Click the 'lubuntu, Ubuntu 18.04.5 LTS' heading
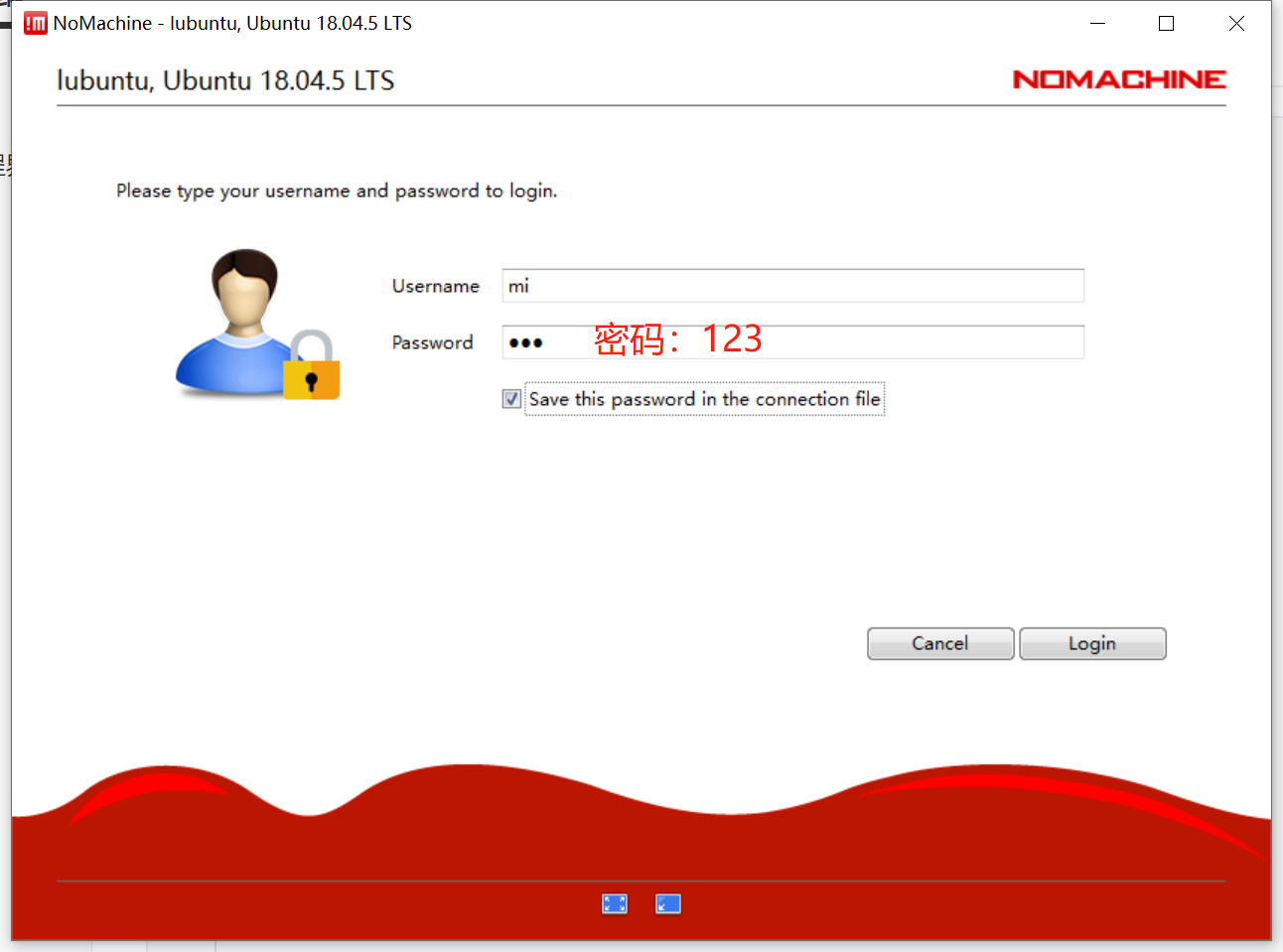This screenshot has height=952, width=1283. pyautogui.click(x=225, y=80)
